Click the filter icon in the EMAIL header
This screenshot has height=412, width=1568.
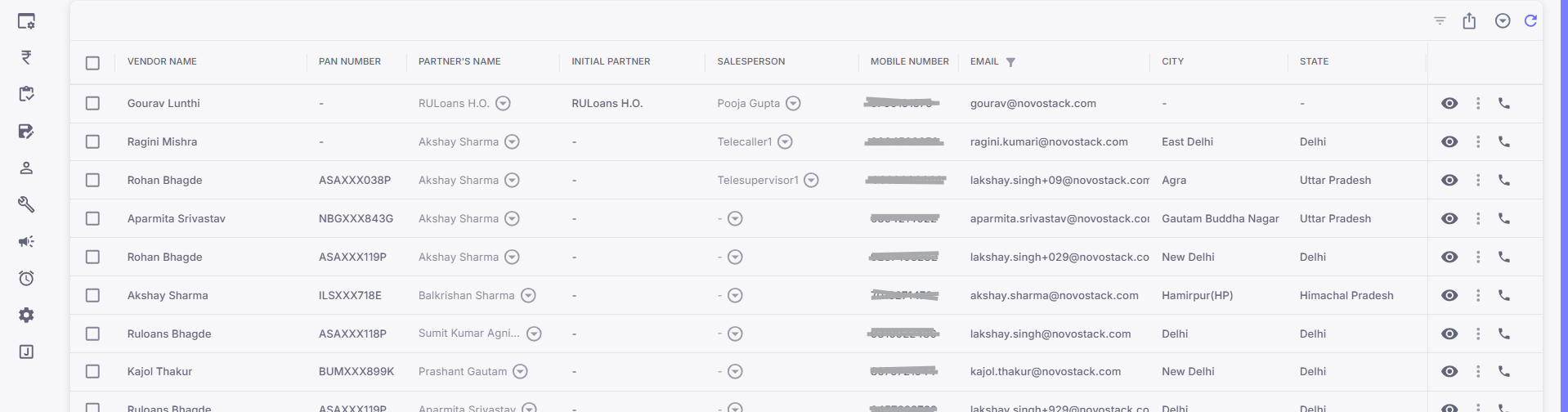pos(1010,62)
